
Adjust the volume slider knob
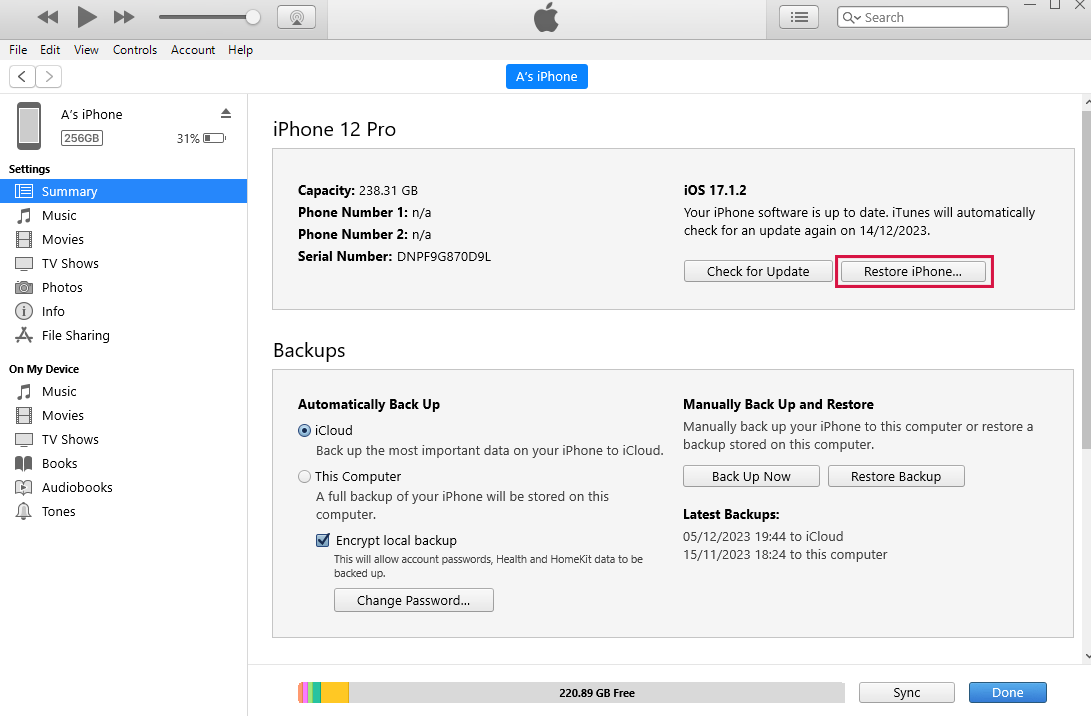[253, 17]
